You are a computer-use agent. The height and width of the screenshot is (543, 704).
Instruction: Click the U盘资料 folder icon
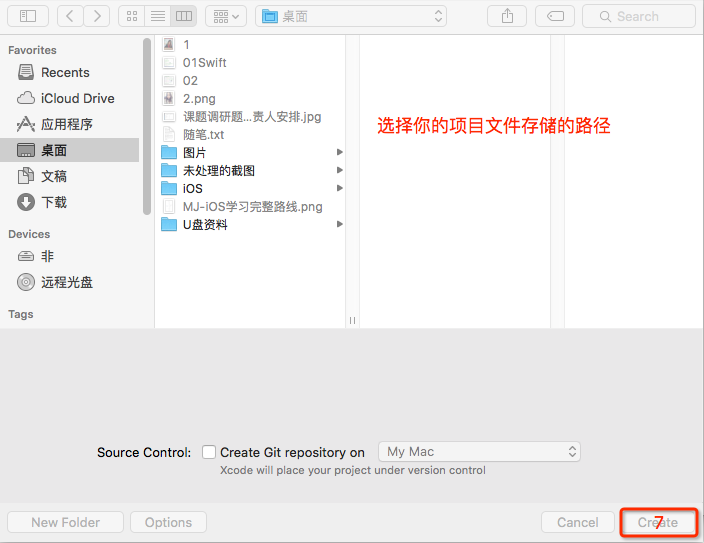pyautogui.click(x=169, y=224)
